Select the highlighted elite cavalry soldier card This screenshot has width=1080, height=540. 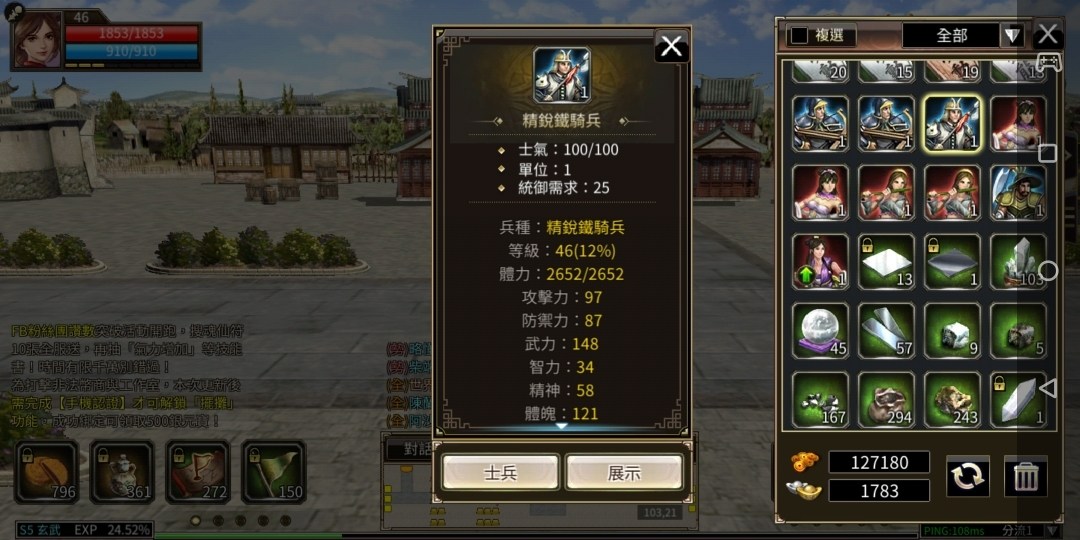point(952,124)
